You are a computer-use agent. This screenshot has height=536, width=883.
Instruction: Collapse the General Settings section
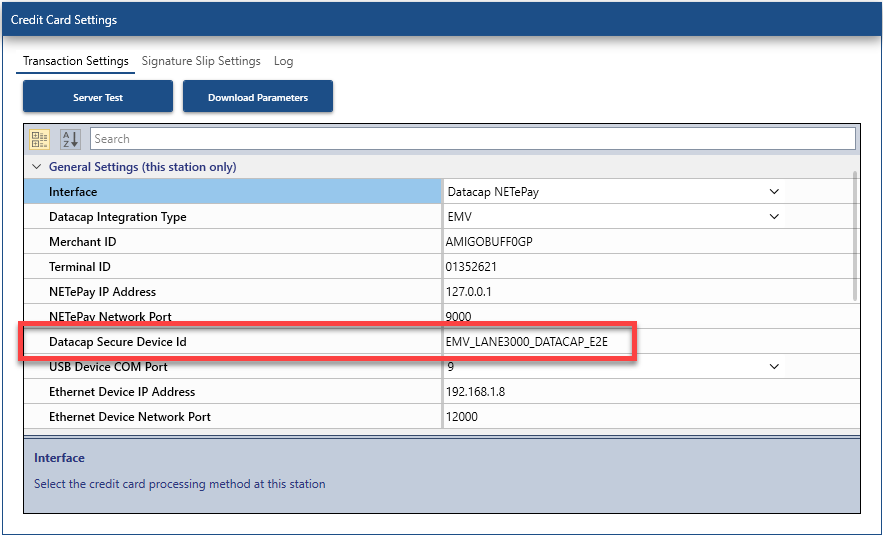pos(37,167)
